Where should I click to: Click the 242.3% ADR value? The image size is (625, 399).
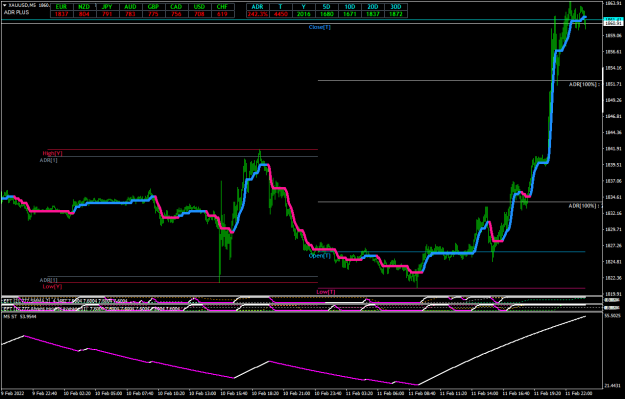pyautogui.click(x=257, y=14)
